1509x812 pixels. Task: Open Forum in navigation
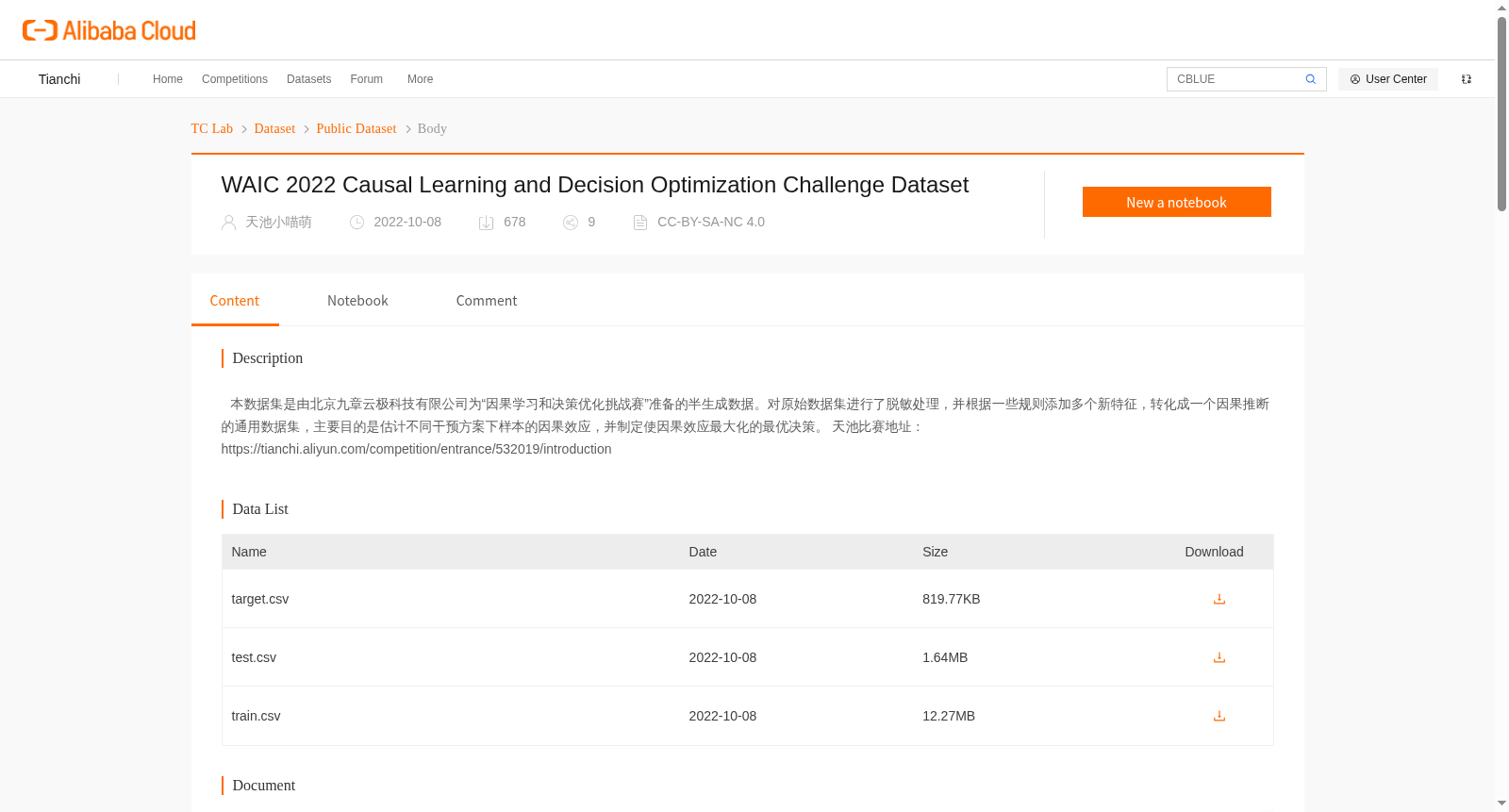(367, 79)
